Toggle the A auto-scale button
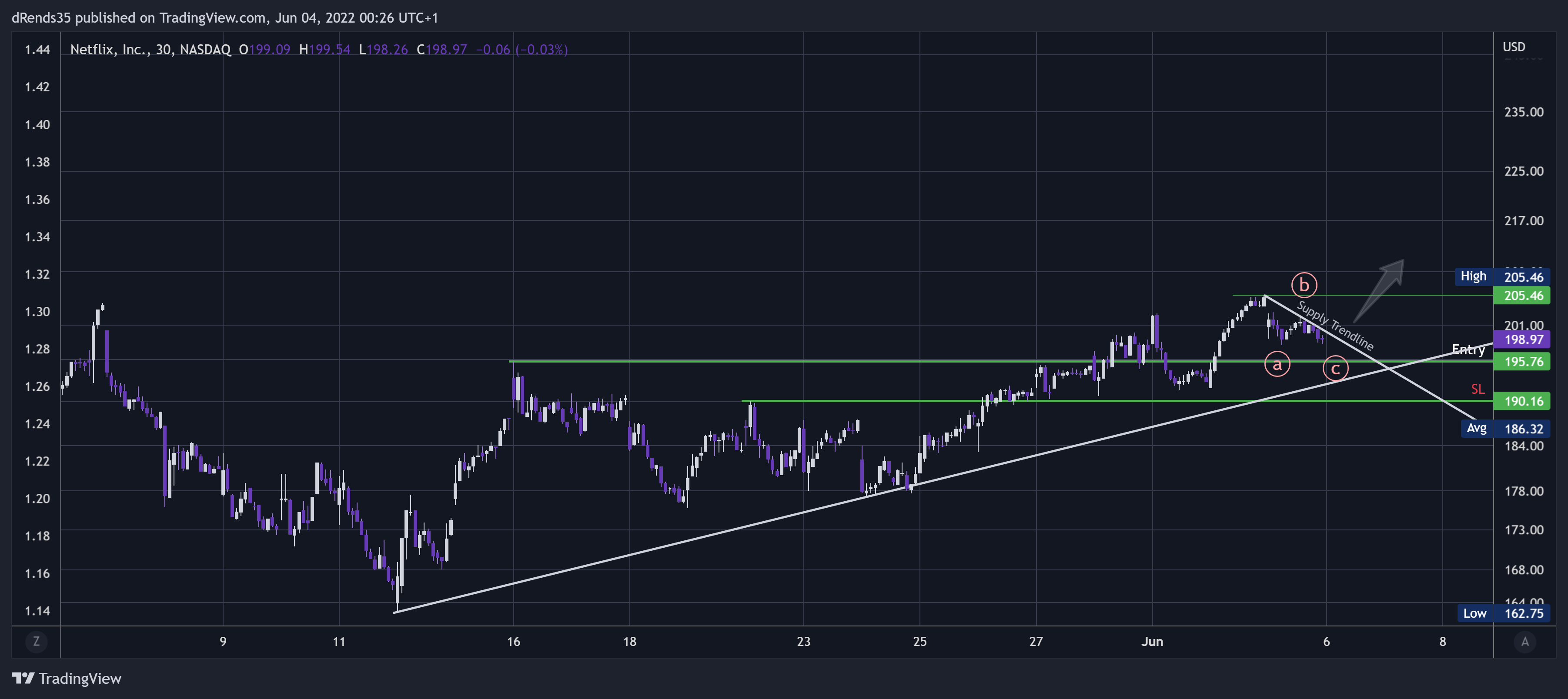 pyautogui.click(x=1525, y=641)
